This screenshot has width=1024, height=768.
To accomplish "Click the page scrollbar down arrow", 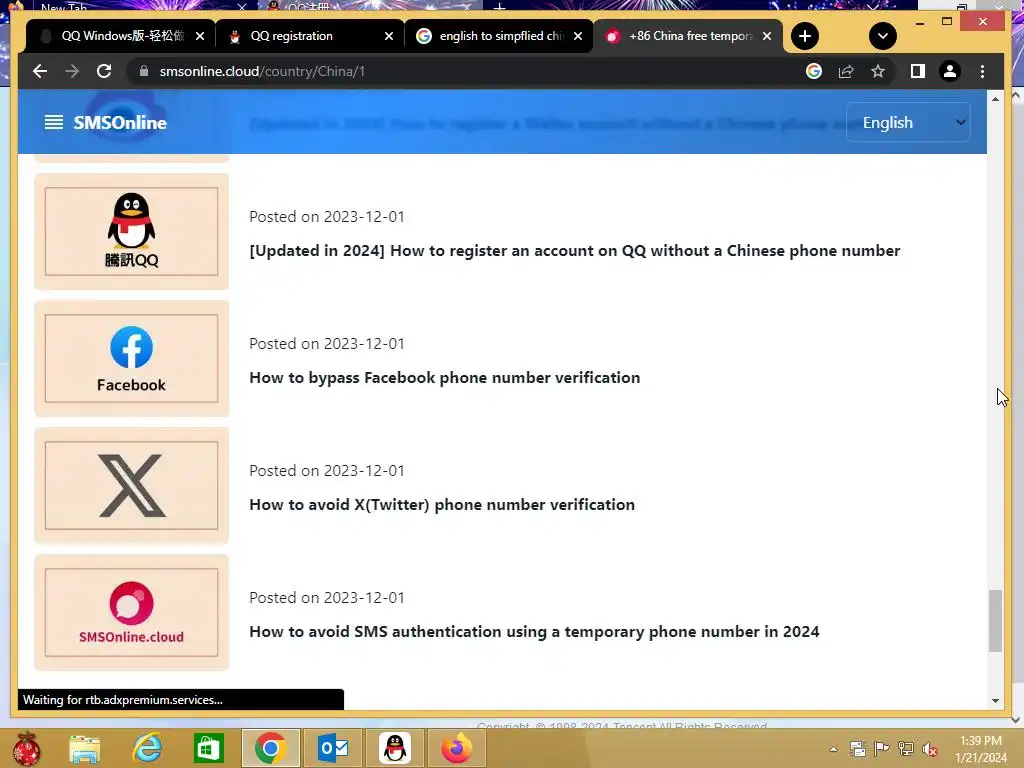I will click(995, 701).
